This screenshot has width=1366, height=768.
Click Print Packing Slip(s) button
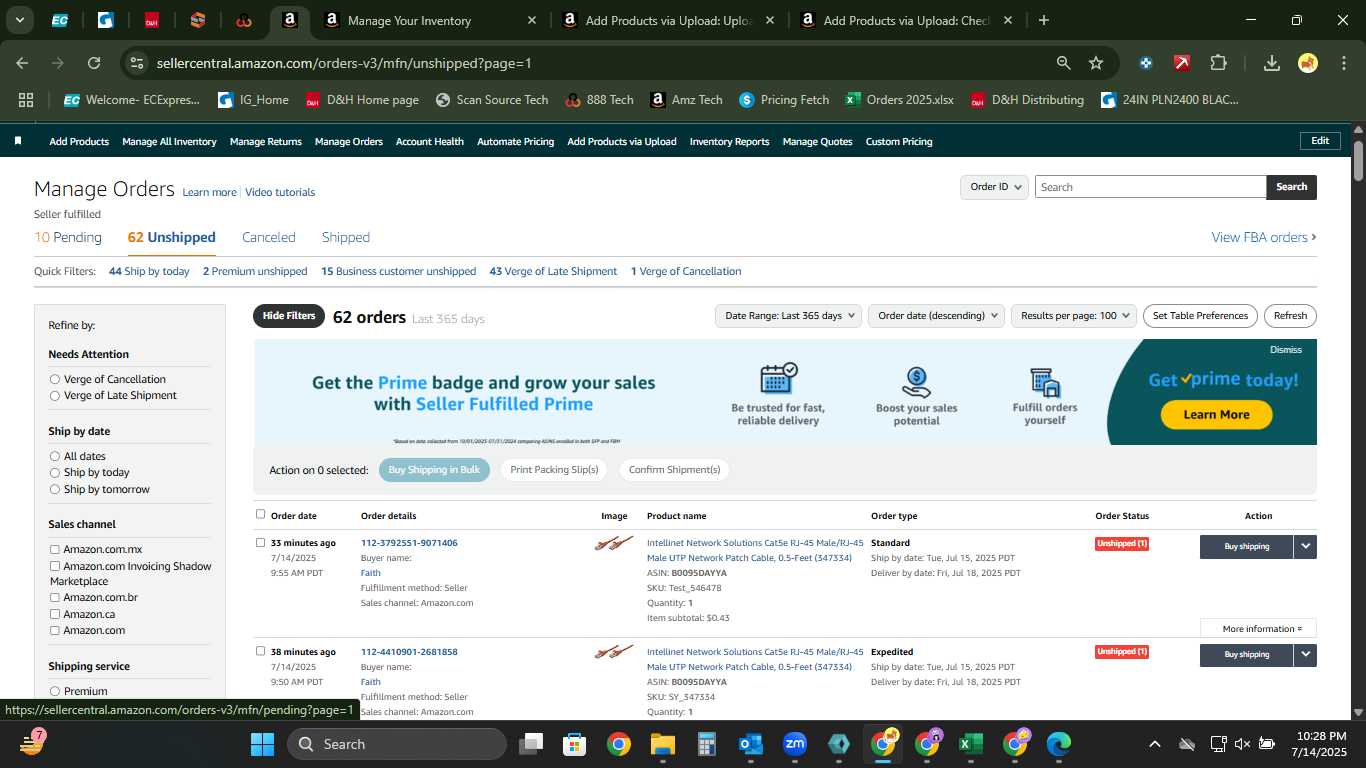click(x=554, y=470)
